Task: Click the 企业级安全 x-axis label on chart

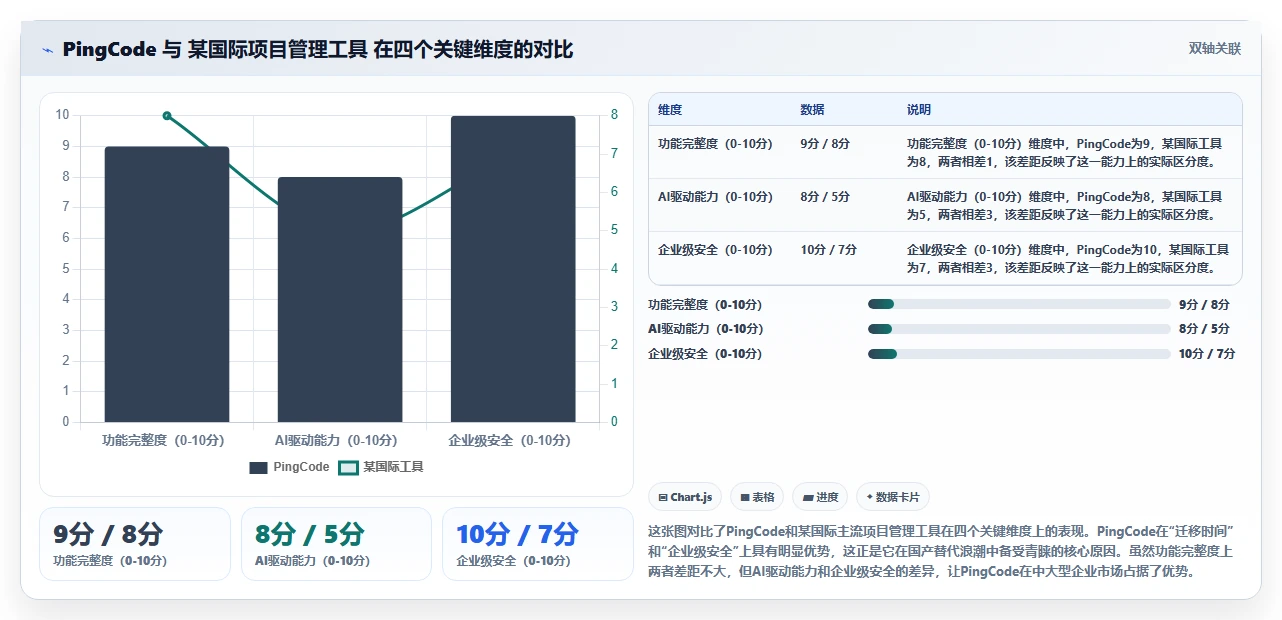Action: [510, 440]
